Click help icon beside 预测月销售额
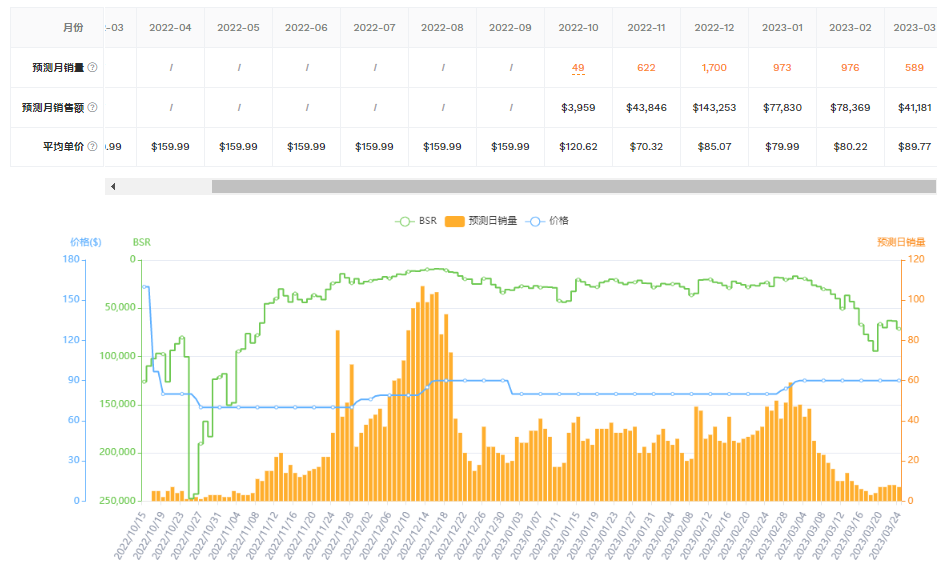The width and height of the screenshot is (937, 575). click(93, 107)
